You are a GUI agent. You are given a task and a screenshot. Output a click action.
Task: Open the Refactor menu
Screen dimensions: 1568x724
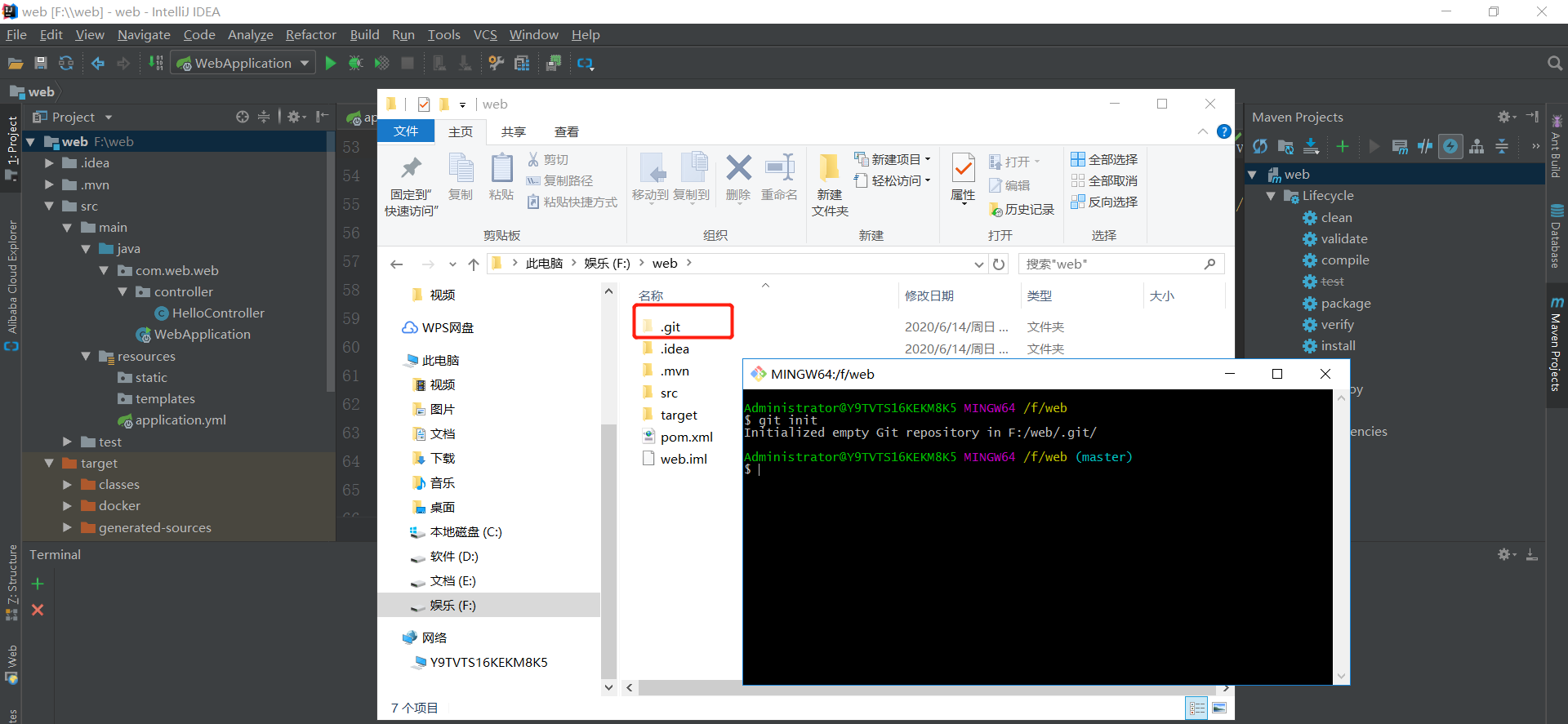(x=310, y=34)
